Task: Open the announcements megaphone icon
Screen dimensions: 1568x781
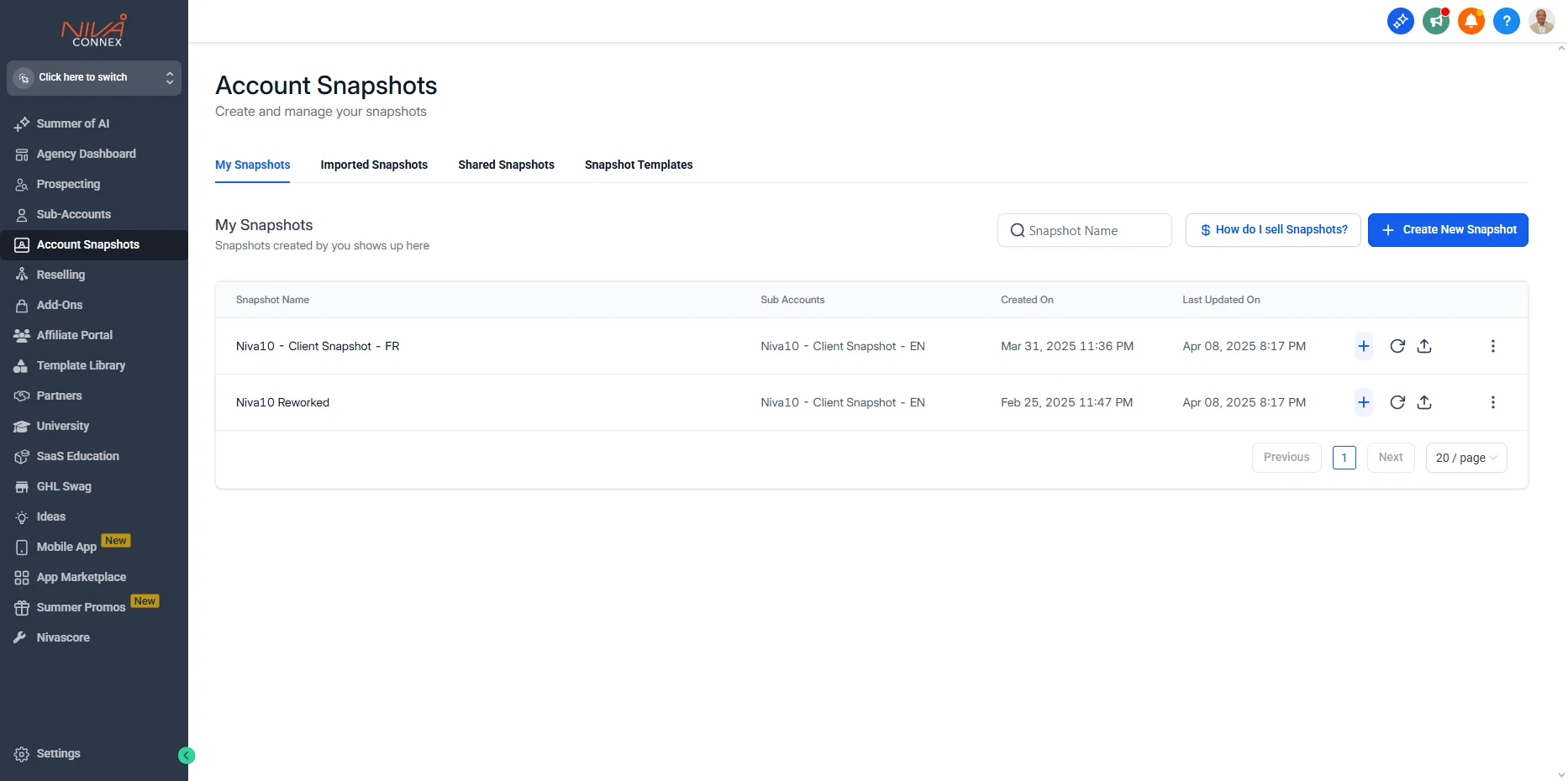Action: point(1436,21)
